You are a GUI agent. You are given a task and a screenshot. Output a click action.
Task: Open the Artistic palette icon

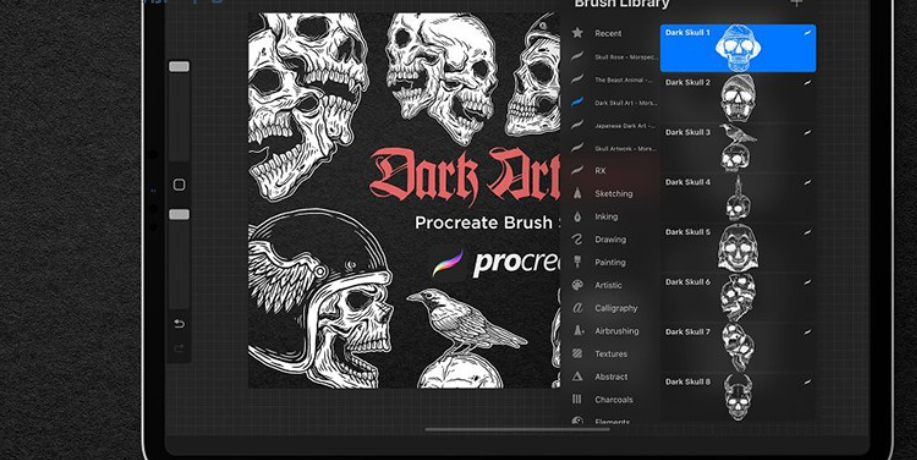[577, 285]
